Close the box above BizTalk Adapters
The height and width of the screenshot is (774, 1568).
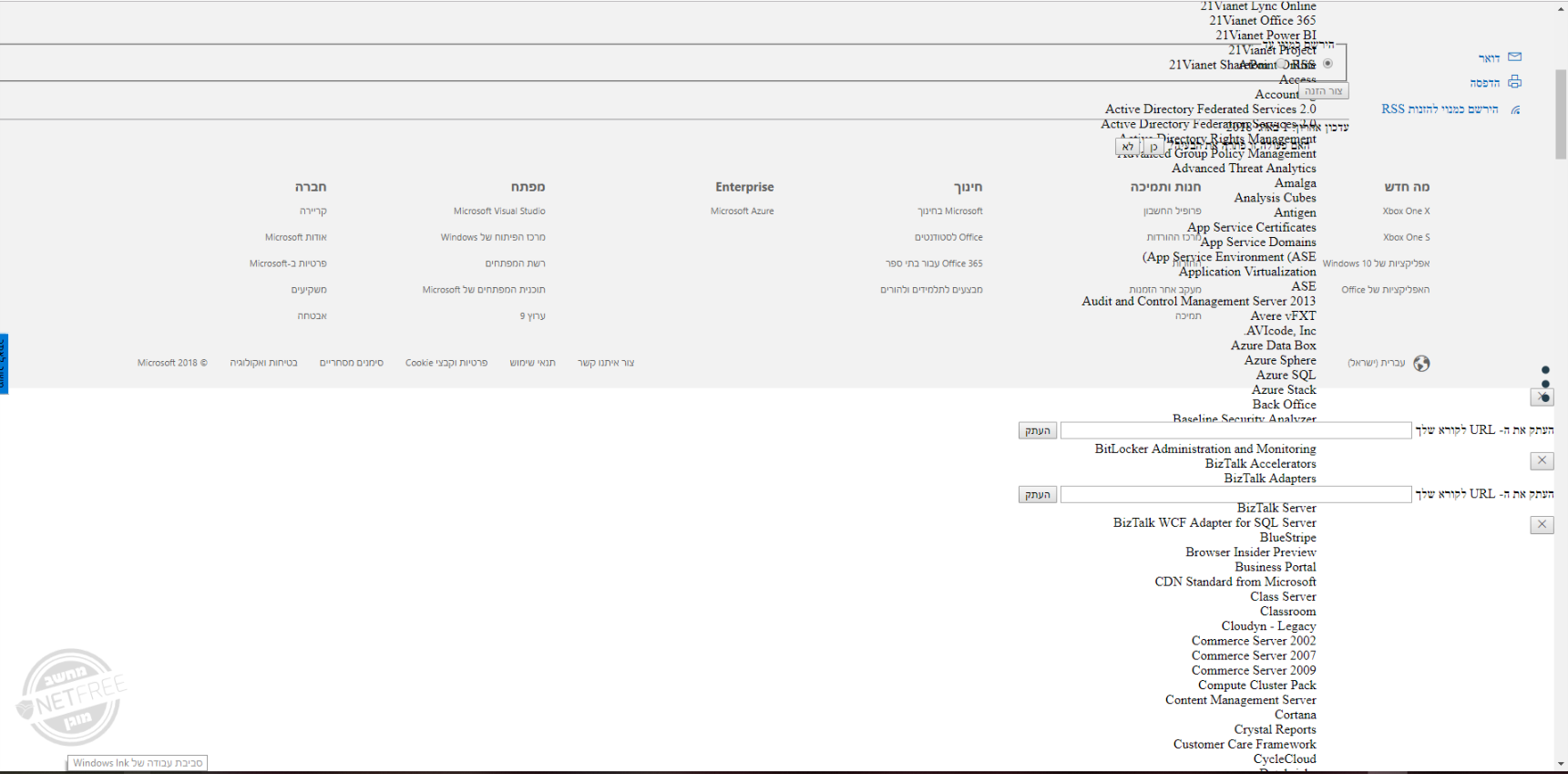pos(1542,461)
